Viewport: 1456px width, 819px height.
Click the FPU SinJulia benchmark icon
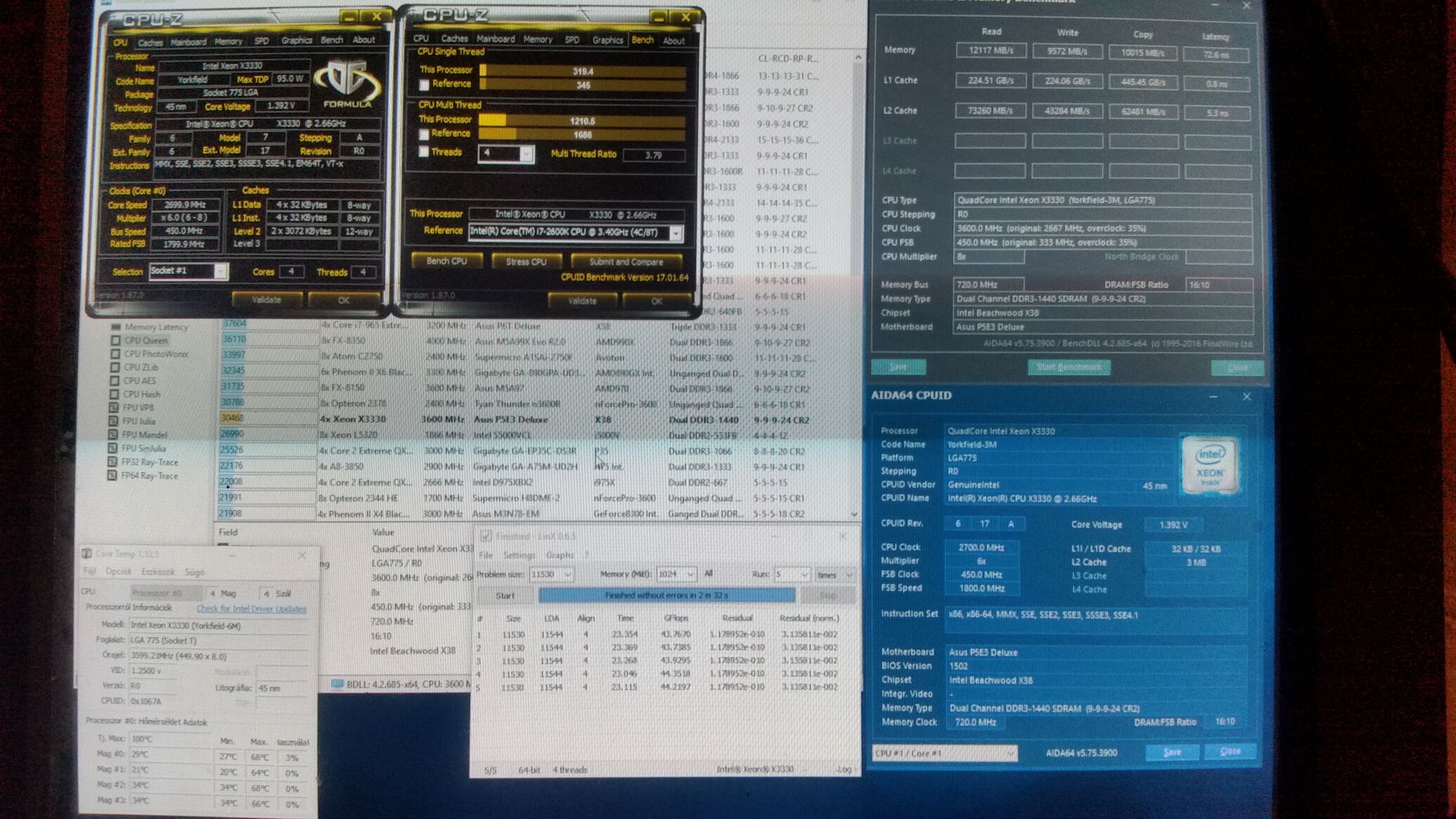click(112, 449)
